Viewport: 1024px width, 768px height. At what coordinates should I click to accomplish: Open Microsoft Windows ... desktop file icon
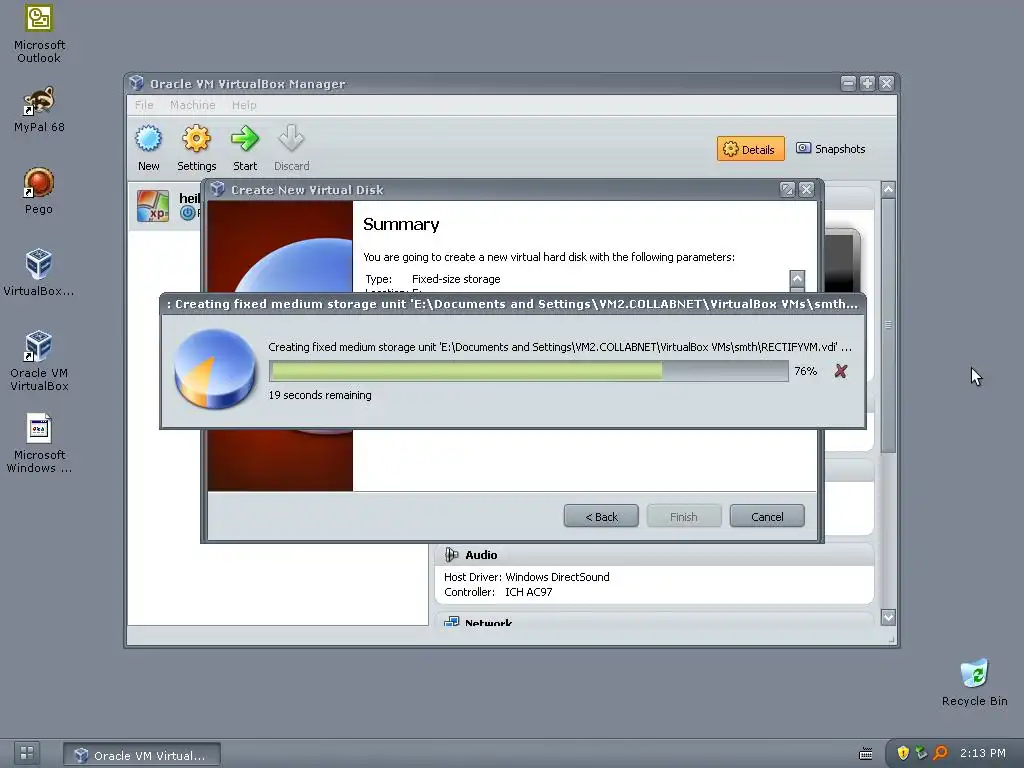point(39,442)
